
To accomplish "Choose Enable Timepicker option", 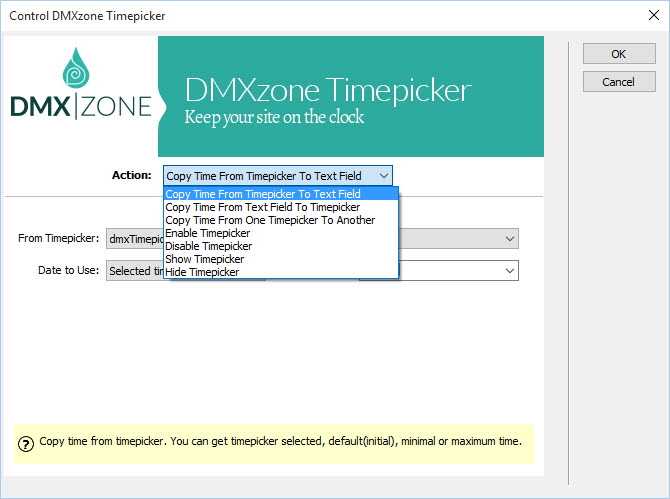I will 281,233.
